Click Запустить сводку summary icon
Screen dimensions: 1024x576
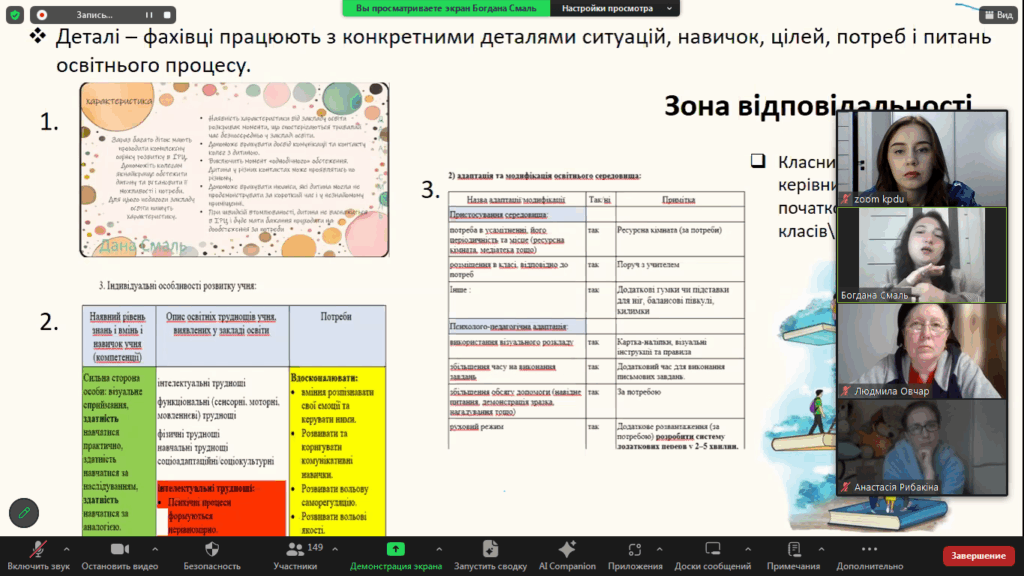(x=490, y=550)
